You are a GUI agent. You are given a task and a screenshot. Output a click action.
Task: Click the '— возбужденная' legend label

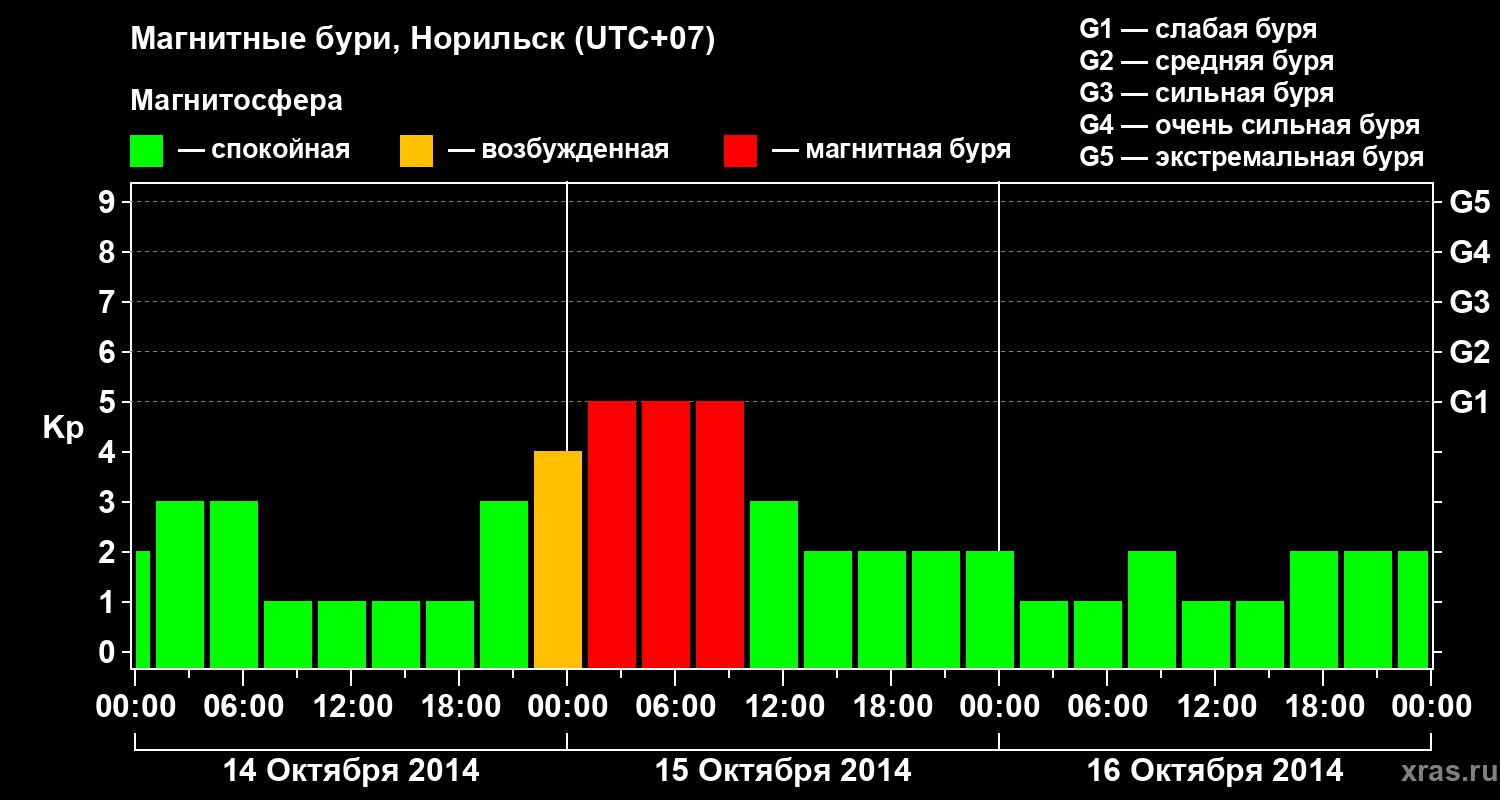click(558, 151)
